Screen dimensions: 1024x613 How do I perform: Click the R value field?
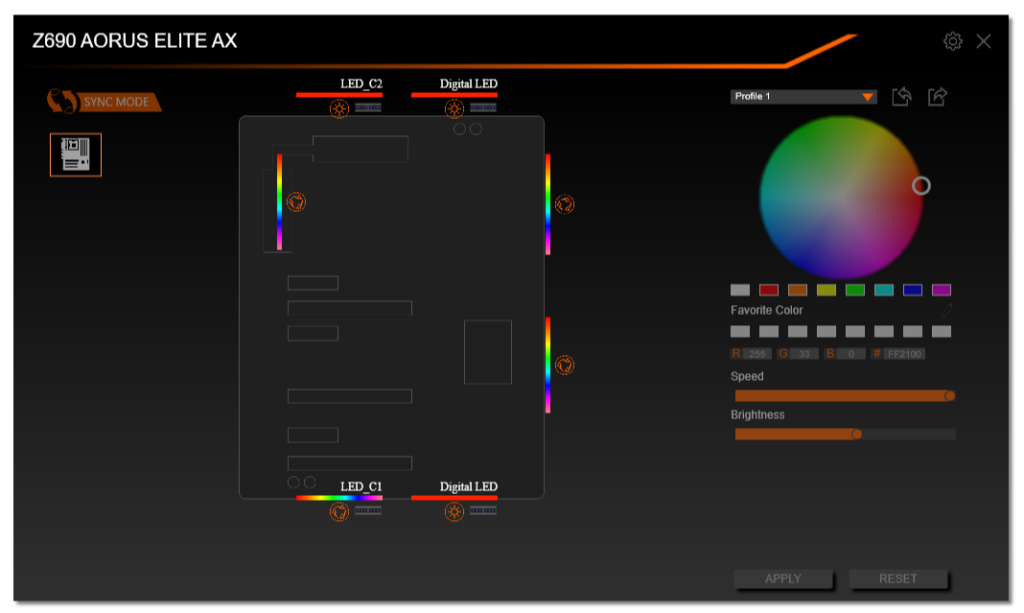[757, 354]
